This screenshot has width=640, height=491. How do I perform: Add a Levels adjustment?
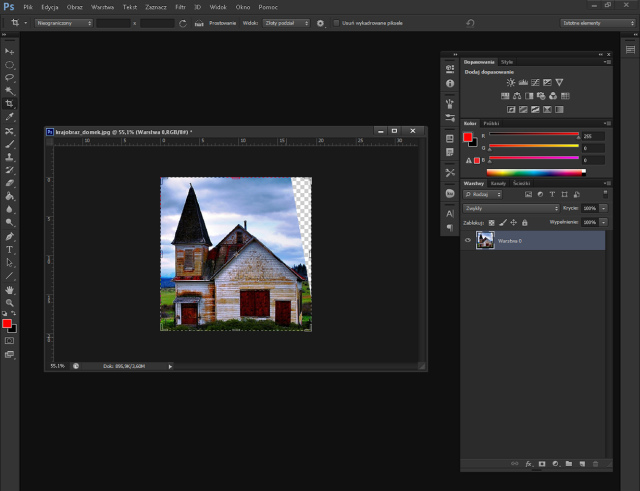(x=523, y=82)
